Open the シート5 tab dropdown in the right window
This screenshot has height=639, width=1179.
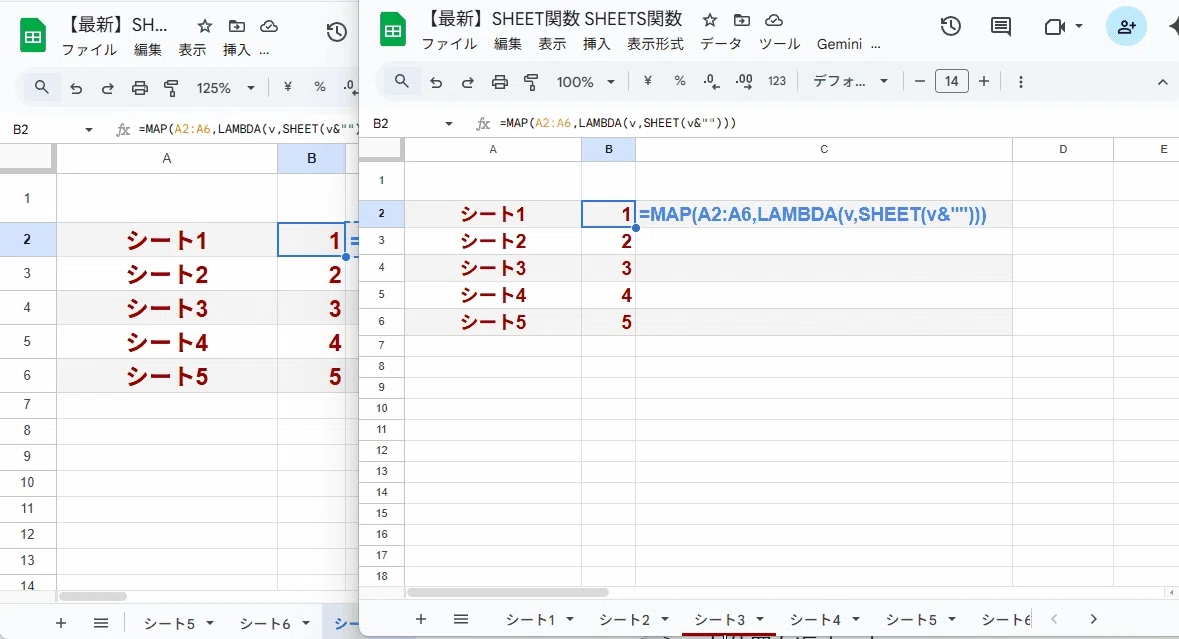[x=952, y=619]
